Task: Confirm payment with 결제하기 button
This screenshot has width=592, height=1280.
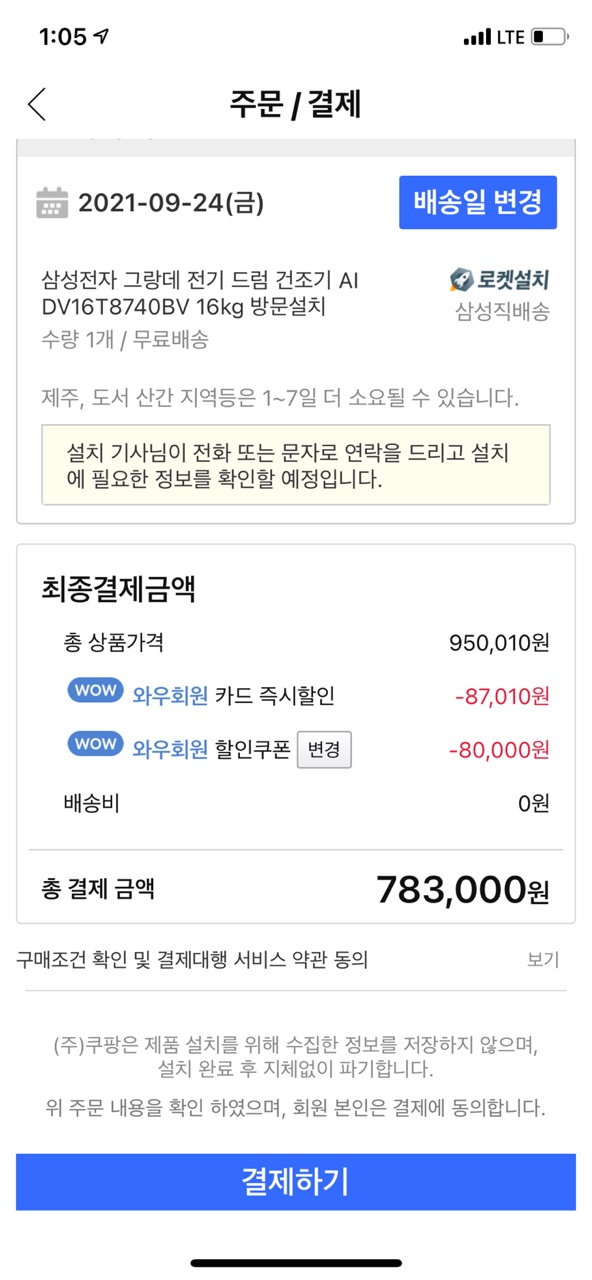Action: 296,1182
